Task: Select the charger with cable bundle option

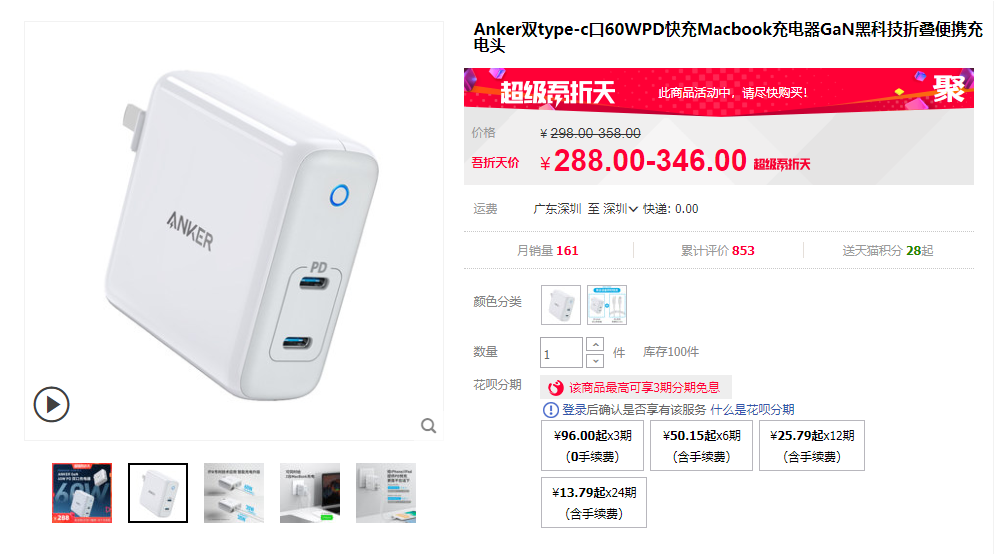Action: (x=607, y=305)
